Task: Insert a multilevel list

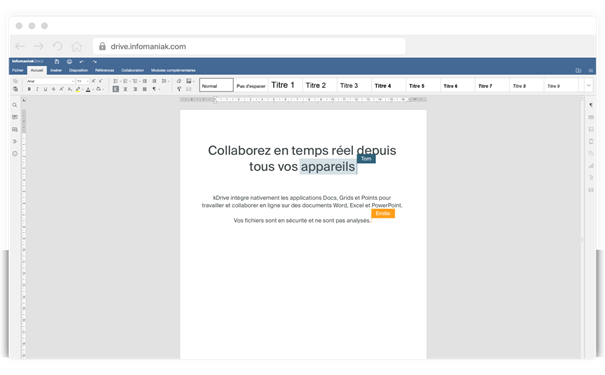Action: click(135, 81)
